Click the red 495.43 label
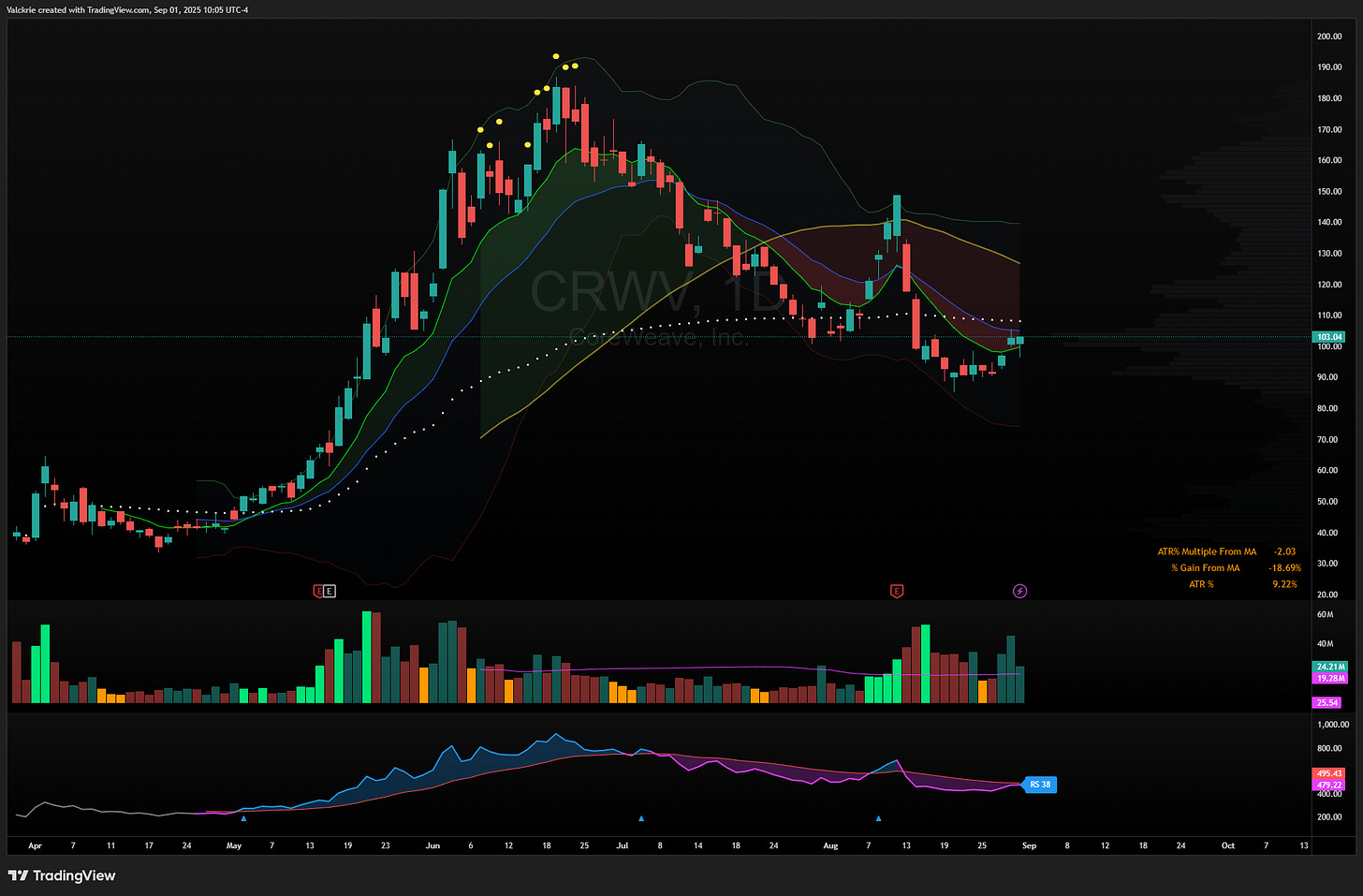The width and height of the screenshot is (1363, 896). pos(1329,773)
